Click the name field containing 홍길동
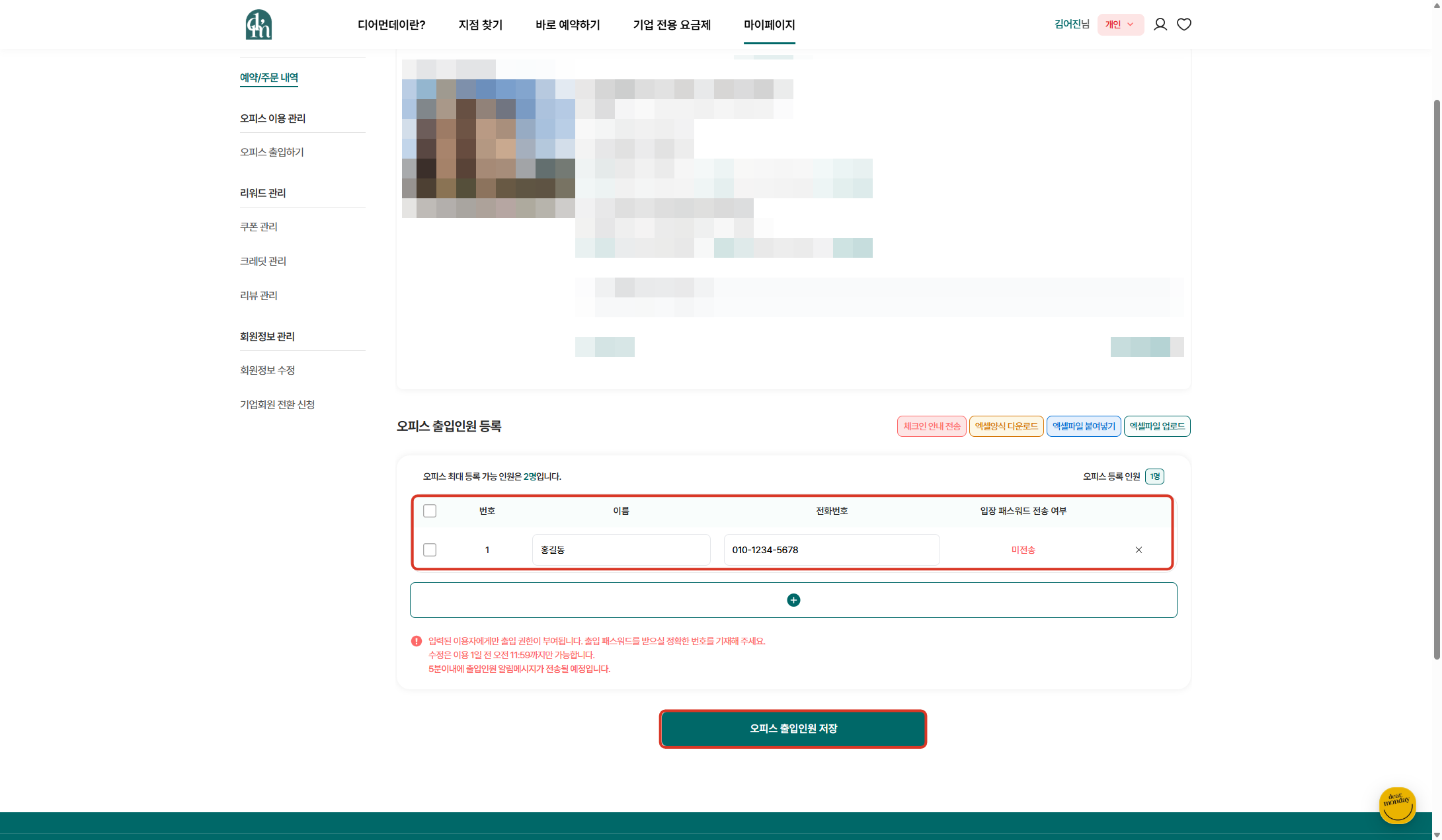The height and width of the screenshot is (840, 1442). [621, 550]
